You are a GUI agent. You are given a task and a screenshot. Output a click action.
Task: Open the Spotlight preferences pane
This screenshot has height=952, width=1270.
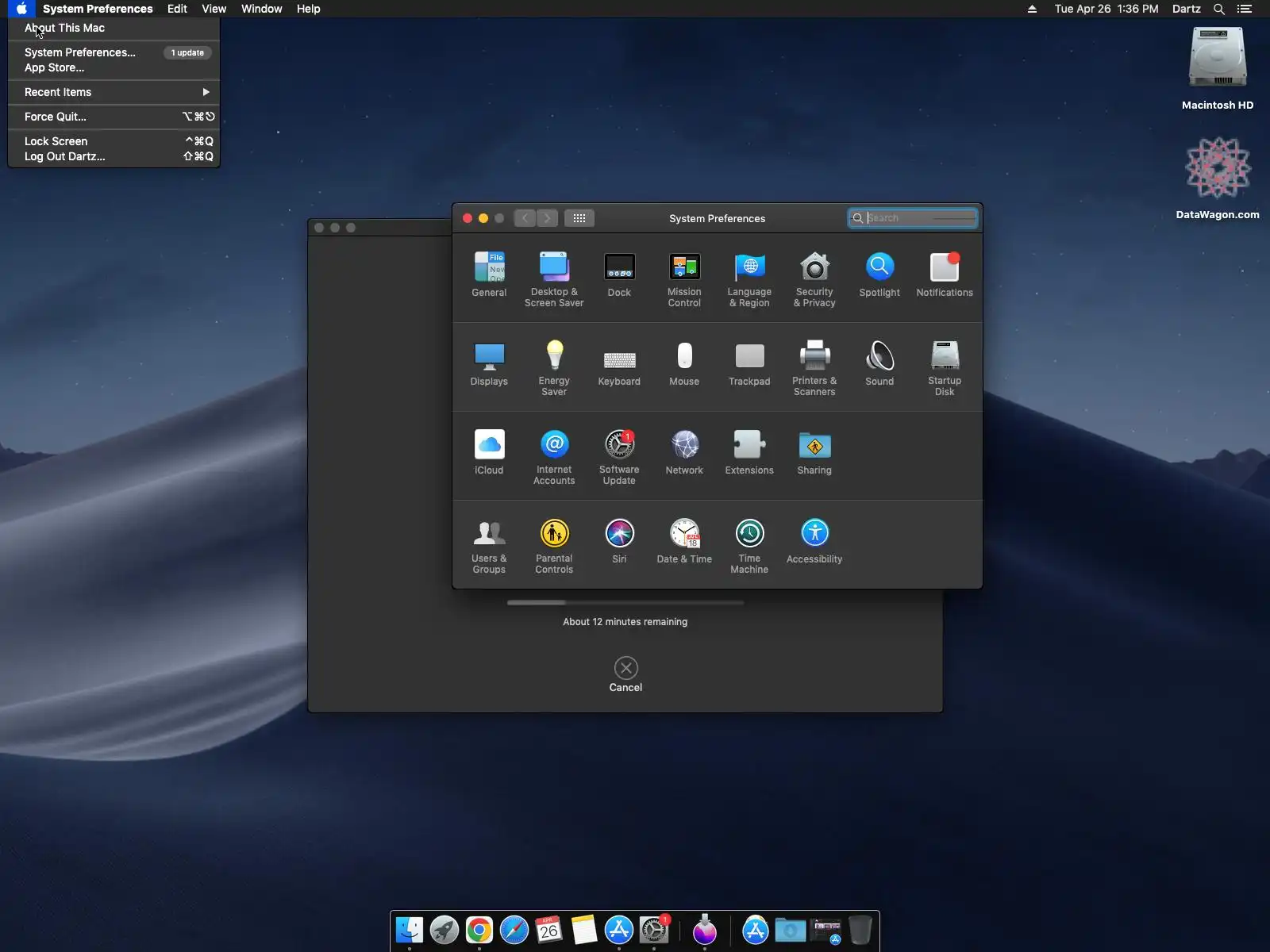click(x=879, y=274)
